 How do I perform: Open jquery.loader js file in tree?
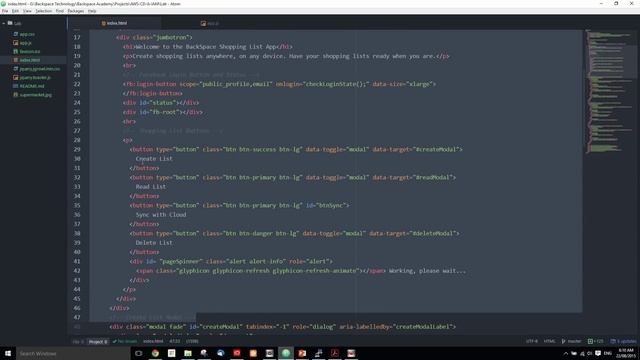(35, 78)
